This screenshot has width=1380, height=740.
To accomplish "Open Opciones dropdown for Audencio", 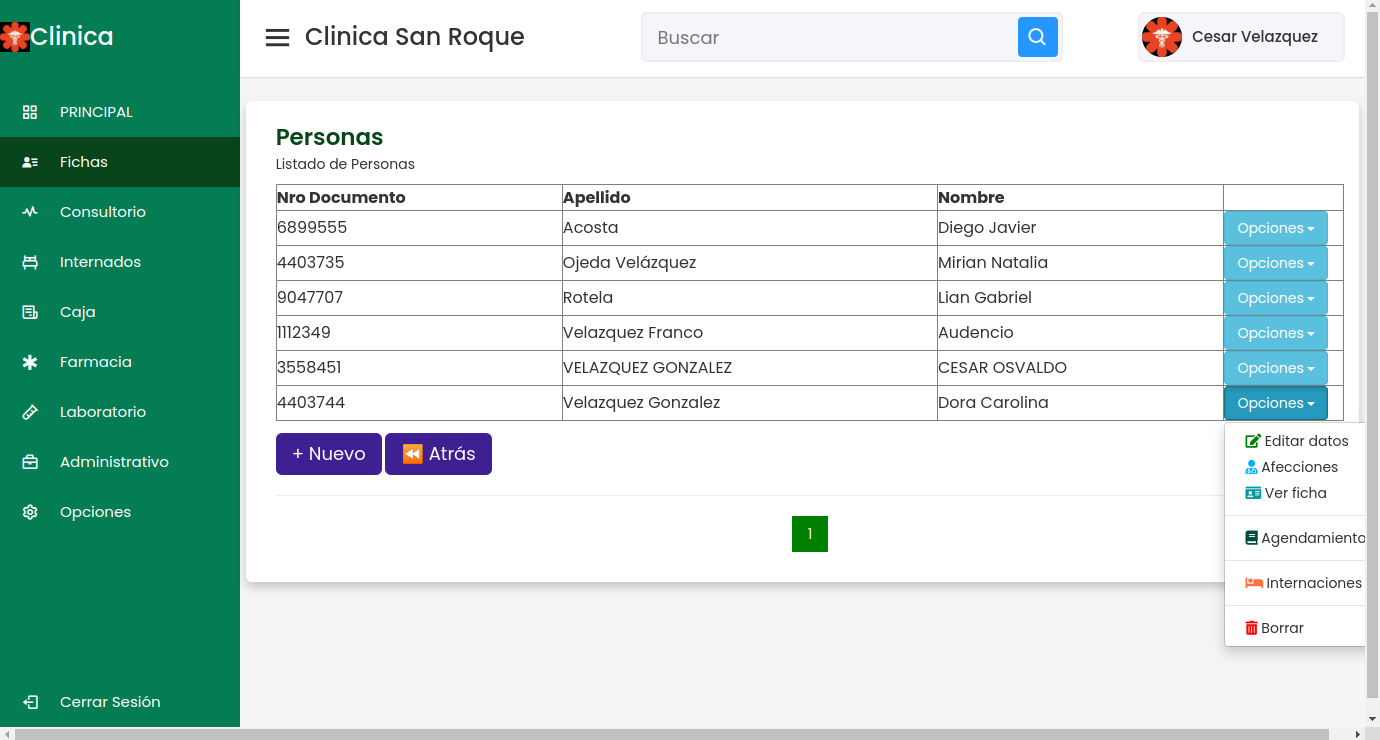I will pyautogui.click(x=1276, y=333).
